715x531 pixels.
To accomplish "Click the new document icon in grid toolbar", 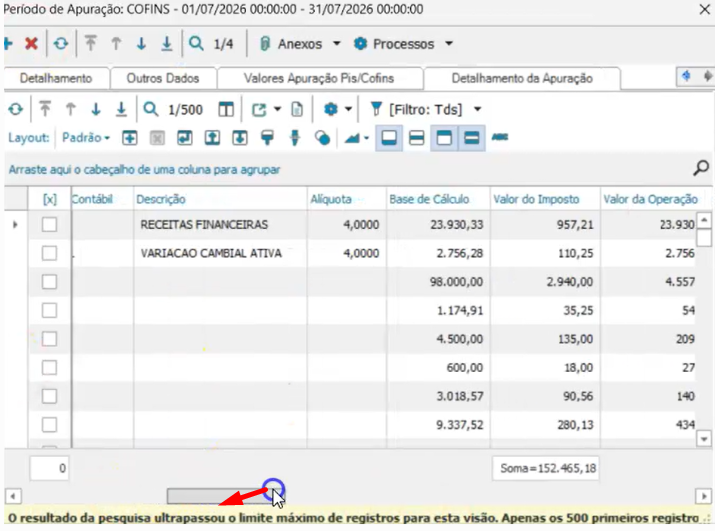I will click(297, 109).
